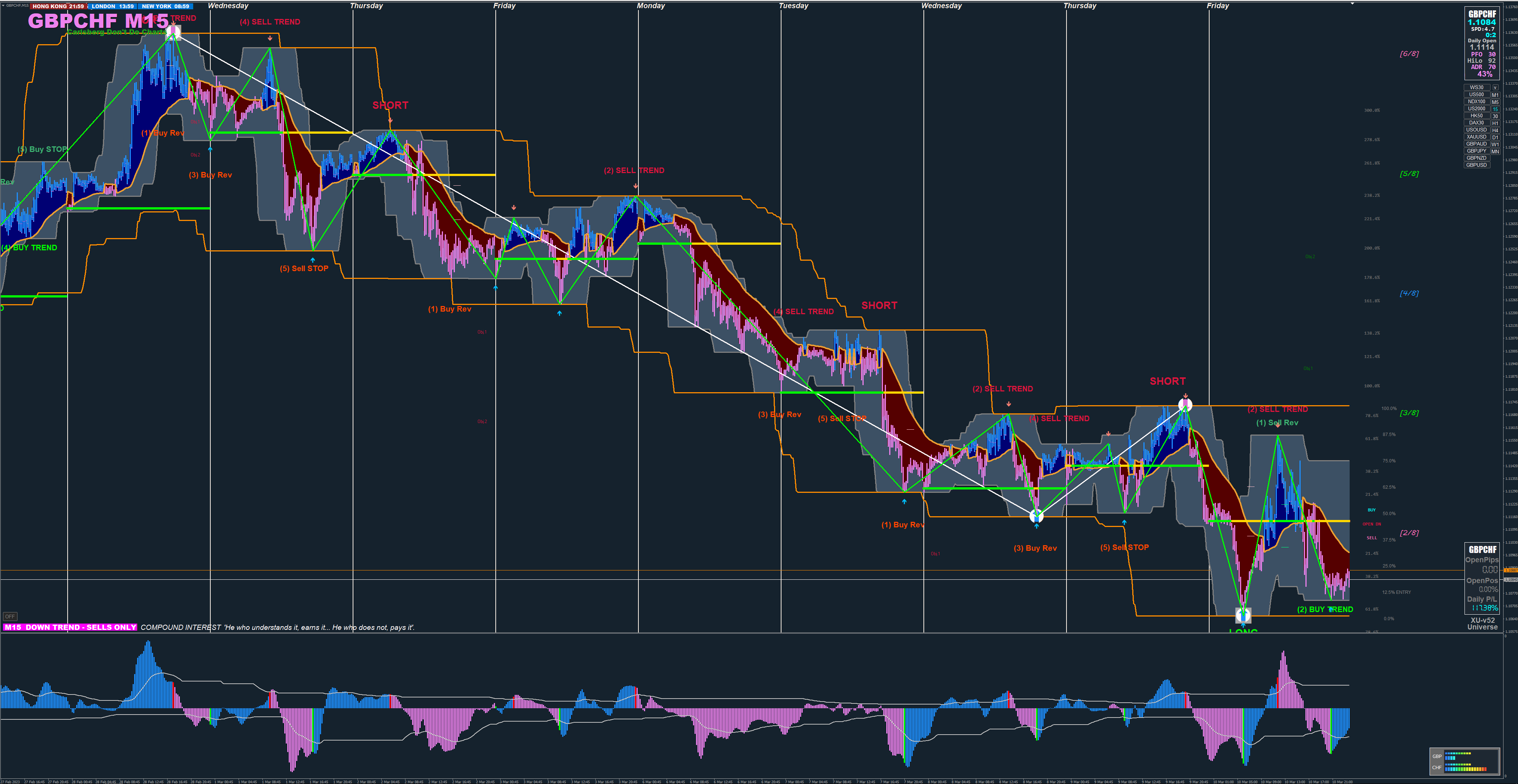Click the orange current price tag on scale
Screen dimensions: 1518x784
coord(1510,570)
